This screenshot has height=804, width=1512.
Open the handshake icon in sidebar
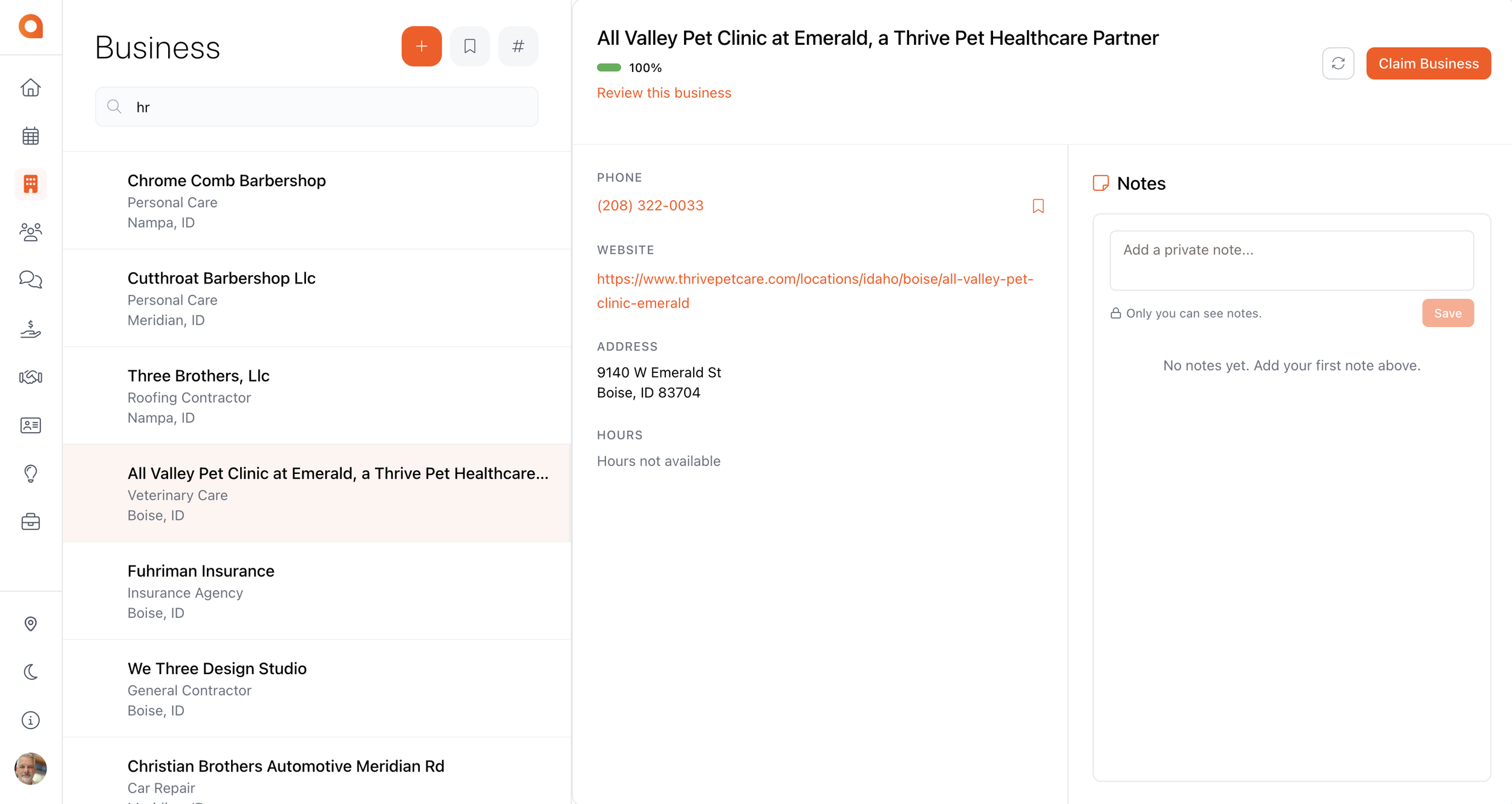pos(30,377)
